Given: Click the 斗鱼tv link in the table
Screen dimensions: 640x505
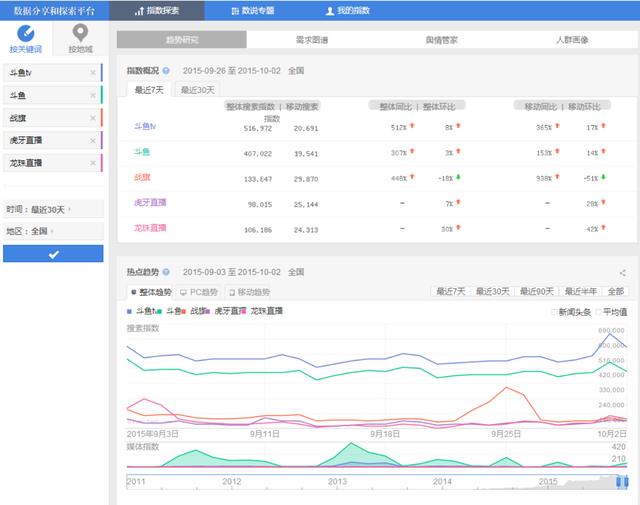Looking at the screenshot, I should pyautogui.click(x=145, y=126).
